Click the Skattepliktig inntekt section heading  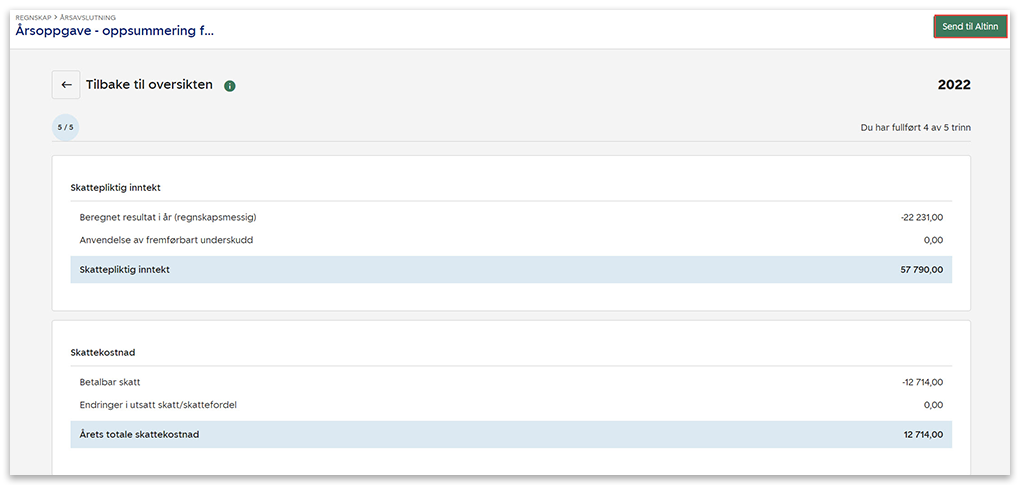point(116,187)
